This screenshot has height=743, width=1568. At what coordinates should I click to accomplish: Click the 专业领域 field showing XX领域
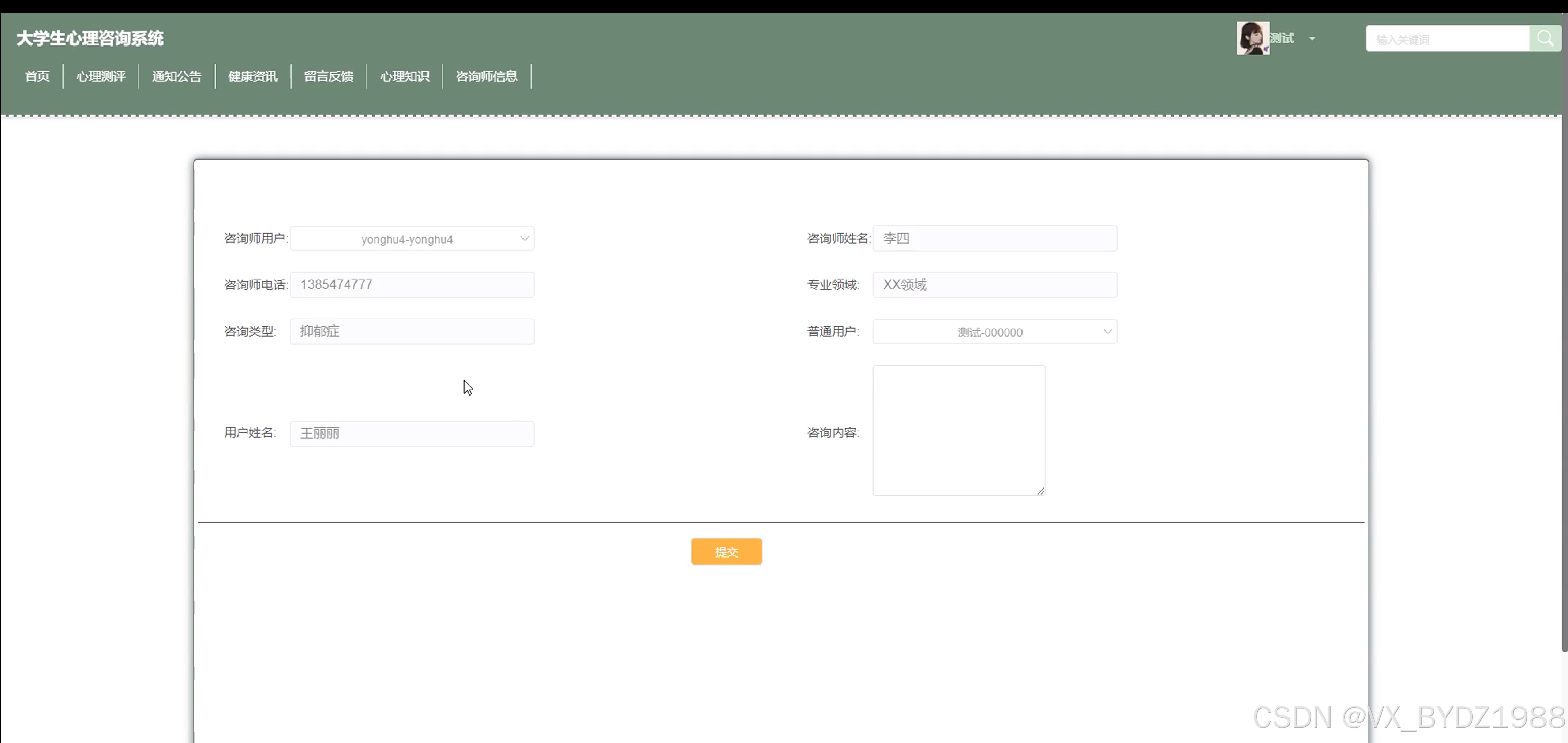pos(994,285)
